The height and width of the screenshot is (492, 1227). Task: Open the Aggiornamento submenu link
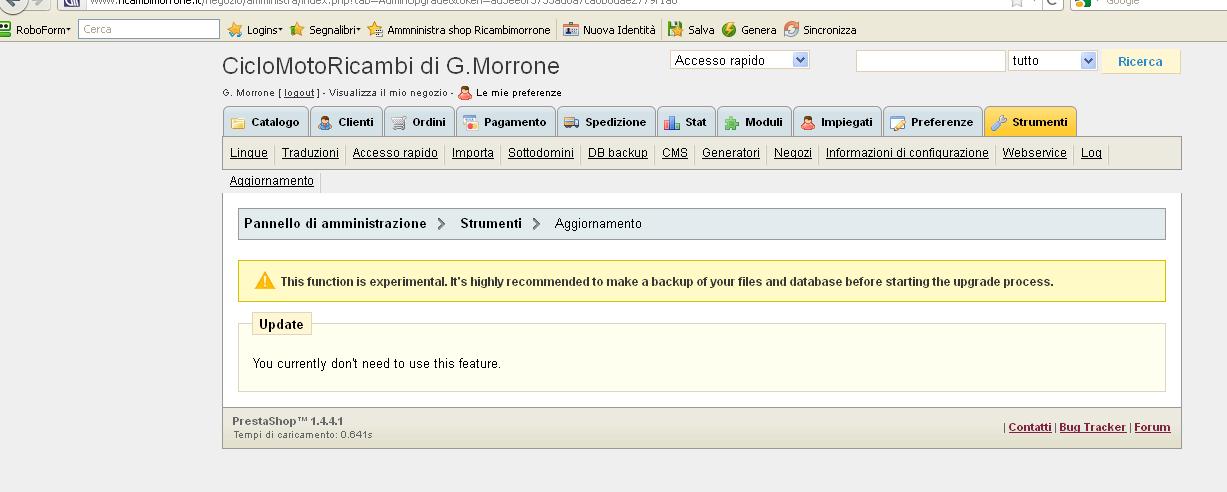tap(272, 181)
